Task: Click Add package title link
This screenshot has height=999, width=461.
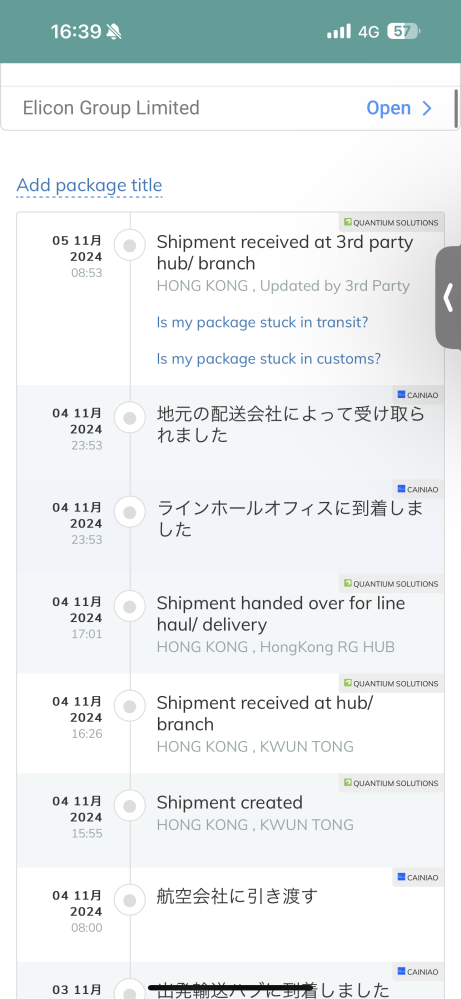Action: point(89,185)
